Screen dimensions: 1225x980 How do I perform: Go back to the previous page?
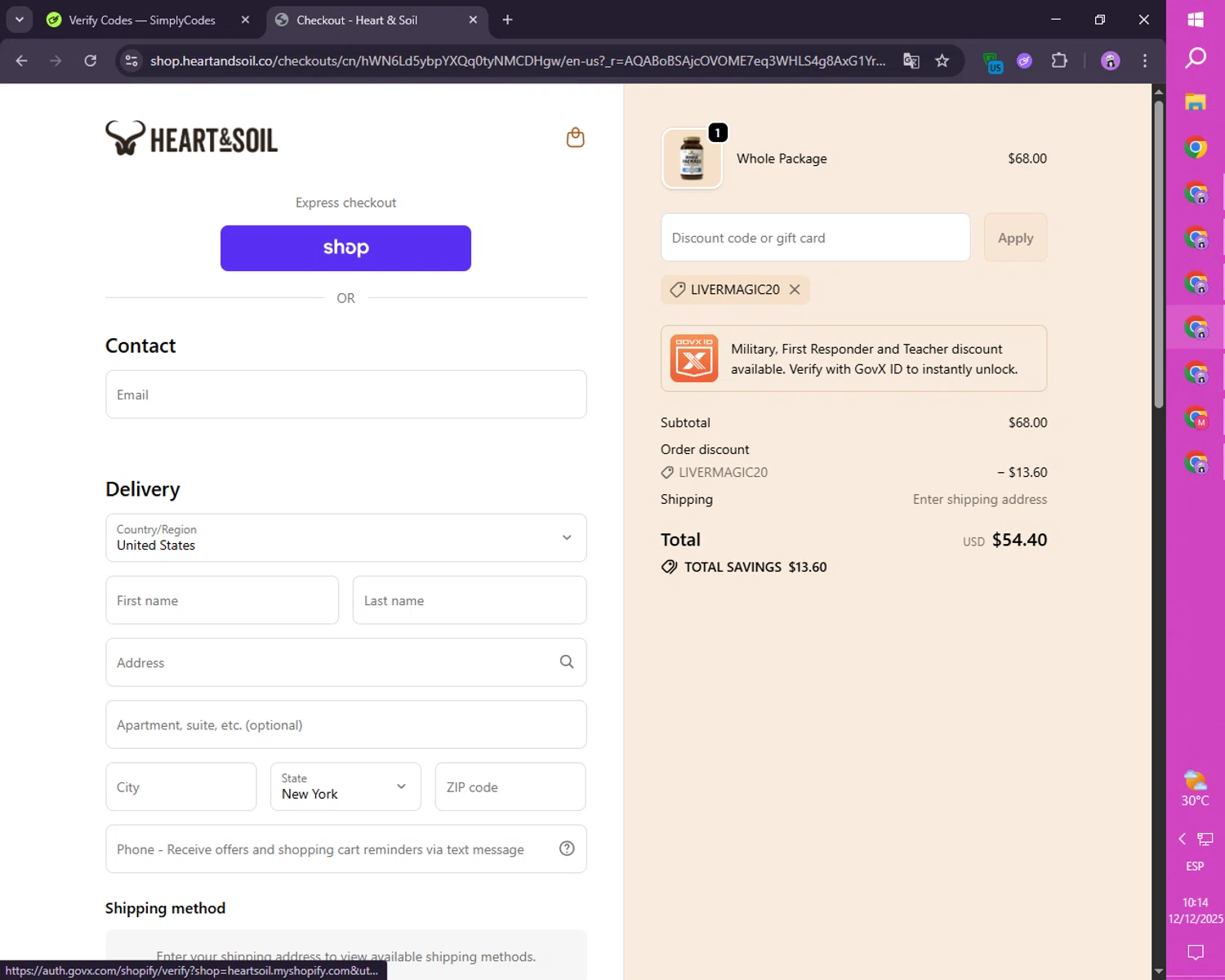[x=22, y=60]
